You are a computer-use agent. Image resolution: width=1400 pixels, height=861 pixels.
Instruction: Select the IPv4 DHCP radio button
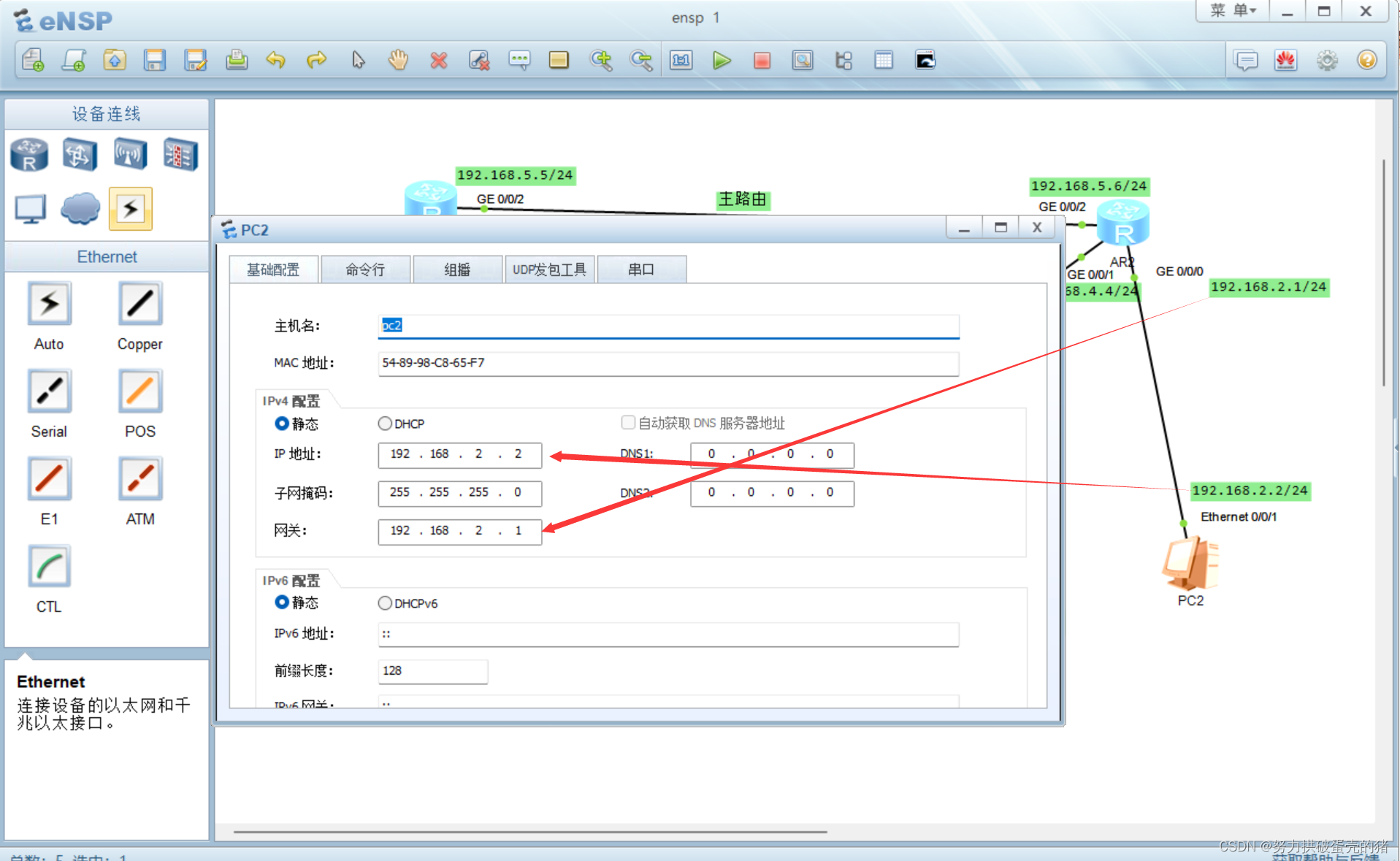tap(385, 424)
